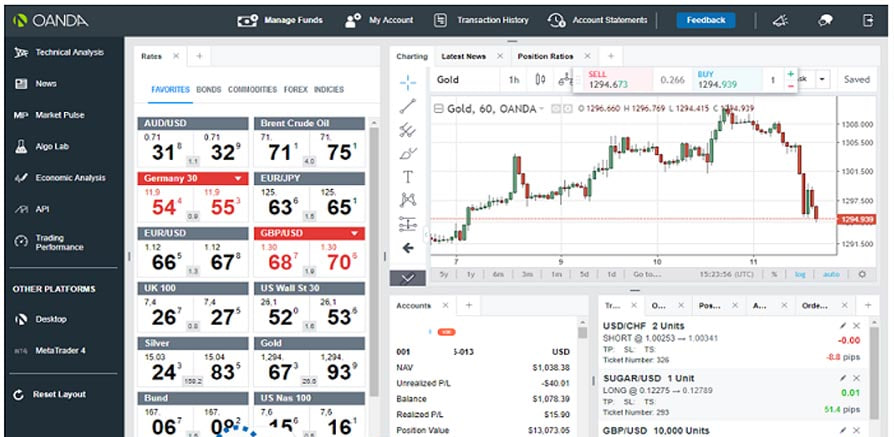Toggle the log scale on the chart
This screenshot has width=894, height=437.
point(800,274)
